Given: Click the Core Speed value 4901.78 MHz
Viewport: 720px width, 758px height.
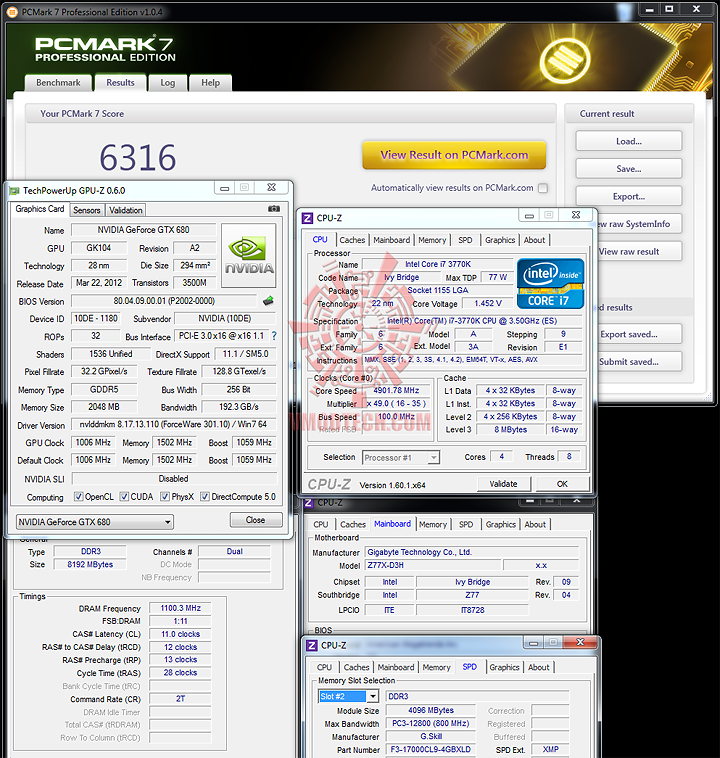Looking at the screenshot, I should (x=397, y=390).
